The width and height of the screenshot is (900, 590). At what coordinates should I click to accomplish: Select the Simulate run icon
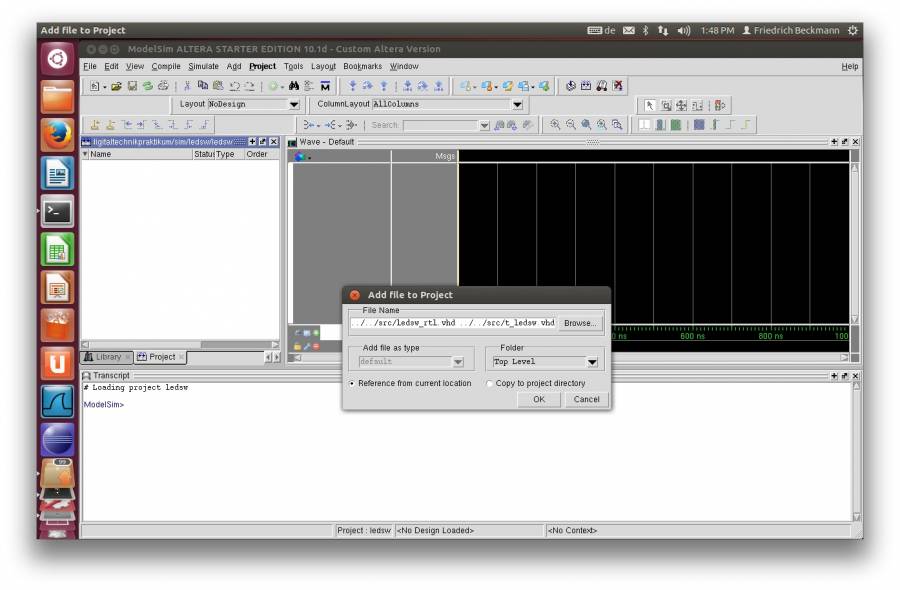[572, 86]
